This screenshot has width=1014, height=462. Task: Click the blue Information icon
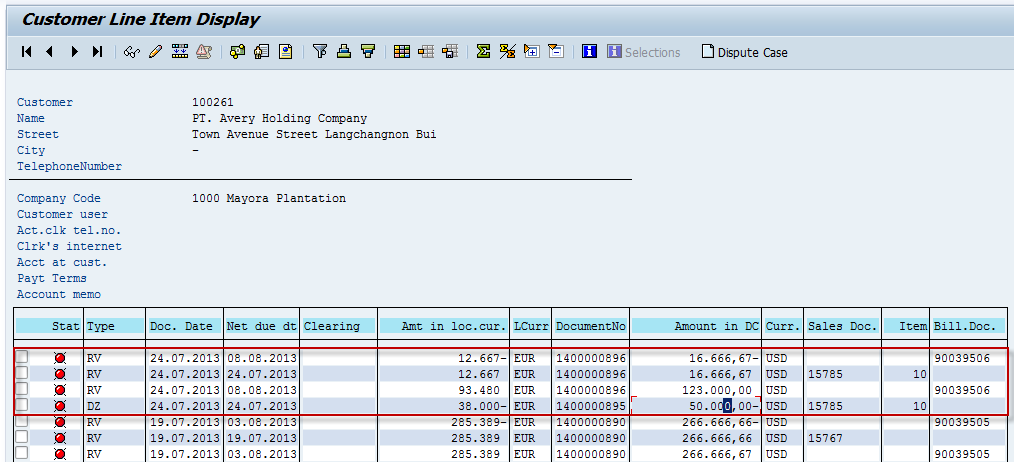click(x=589, y=52)
